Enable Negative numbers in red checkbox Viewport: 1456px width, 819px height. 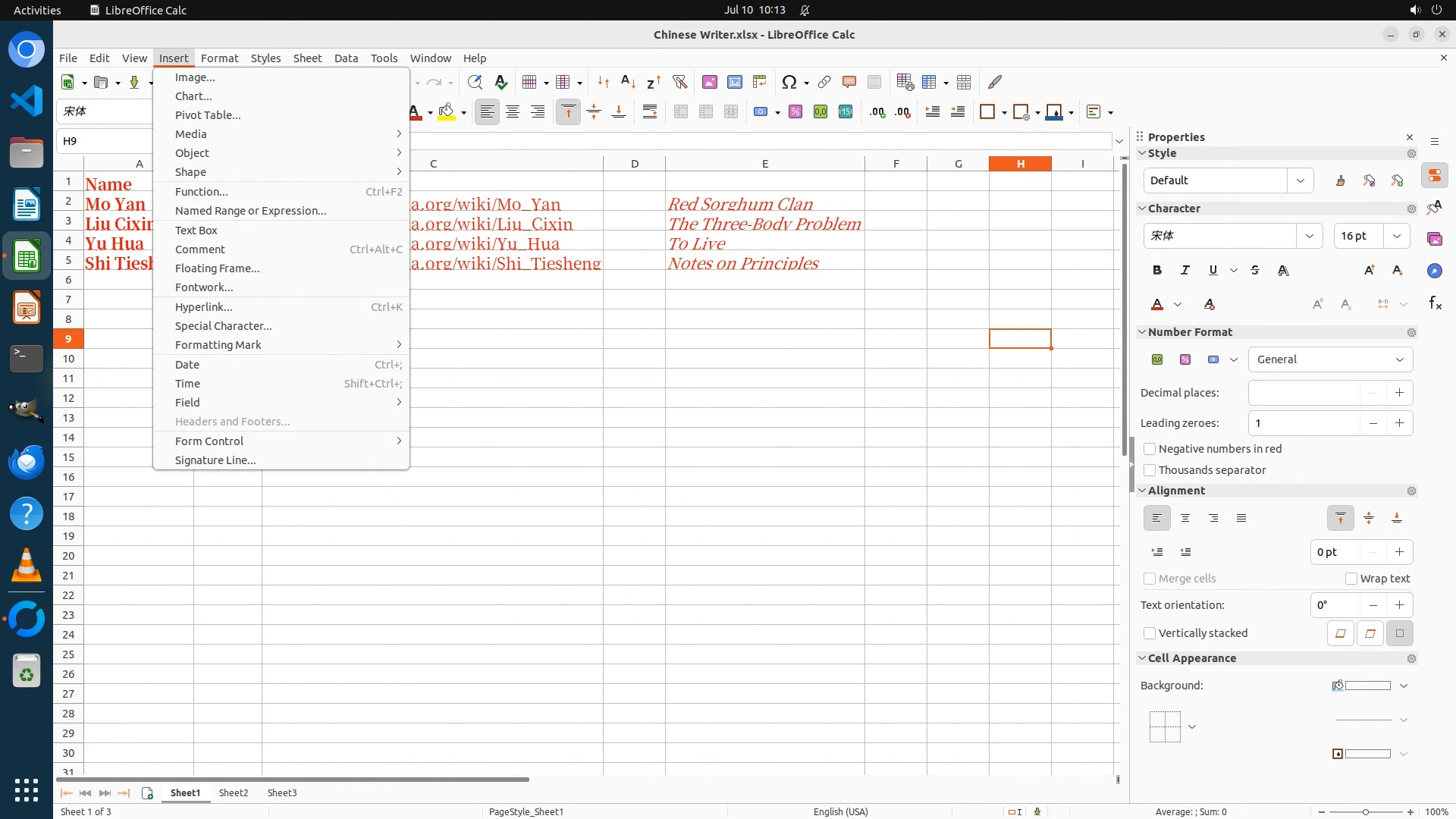(x=1150, y=449)
